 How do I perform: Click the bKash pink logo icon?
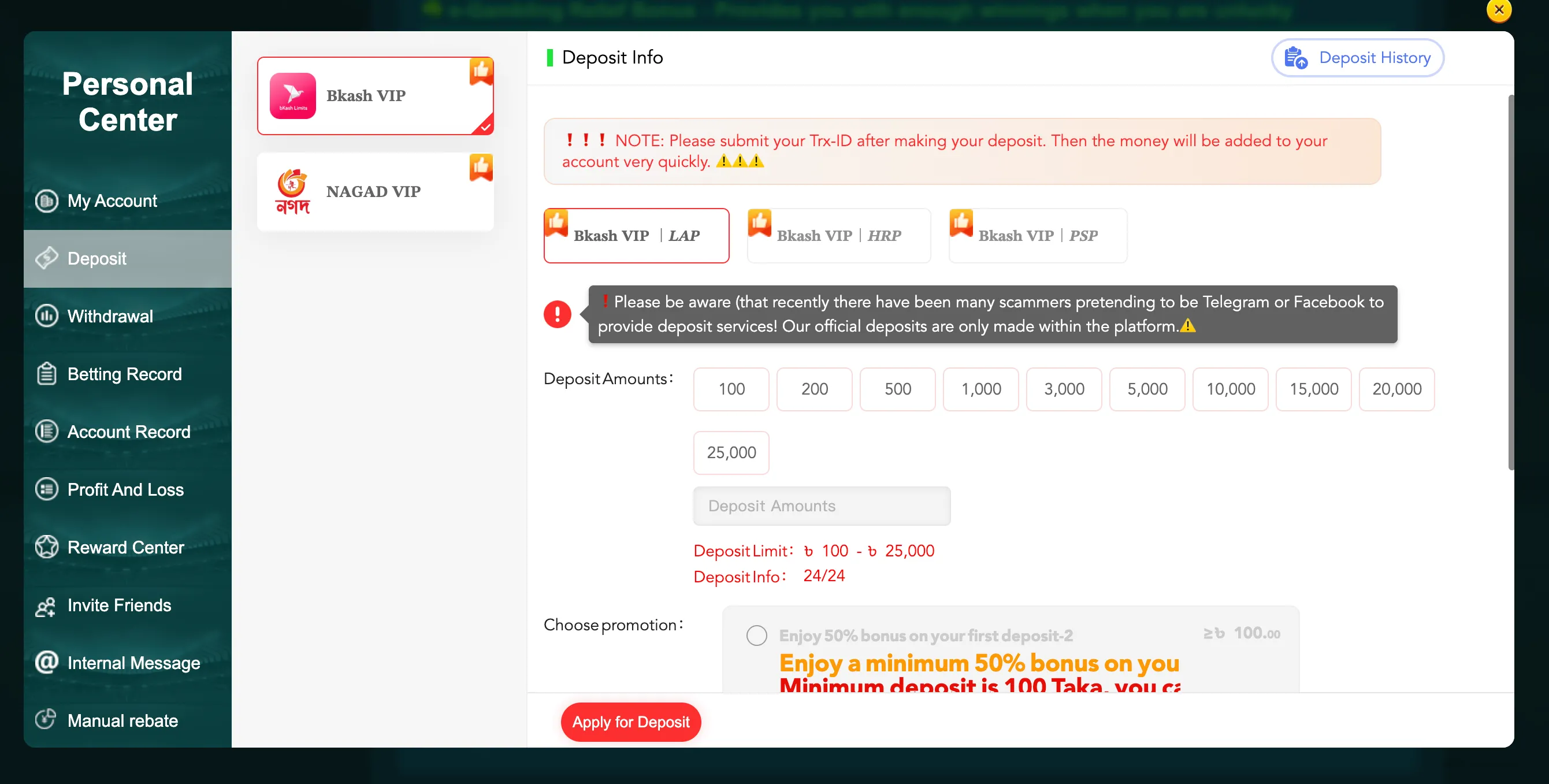[x=293, y=95]
